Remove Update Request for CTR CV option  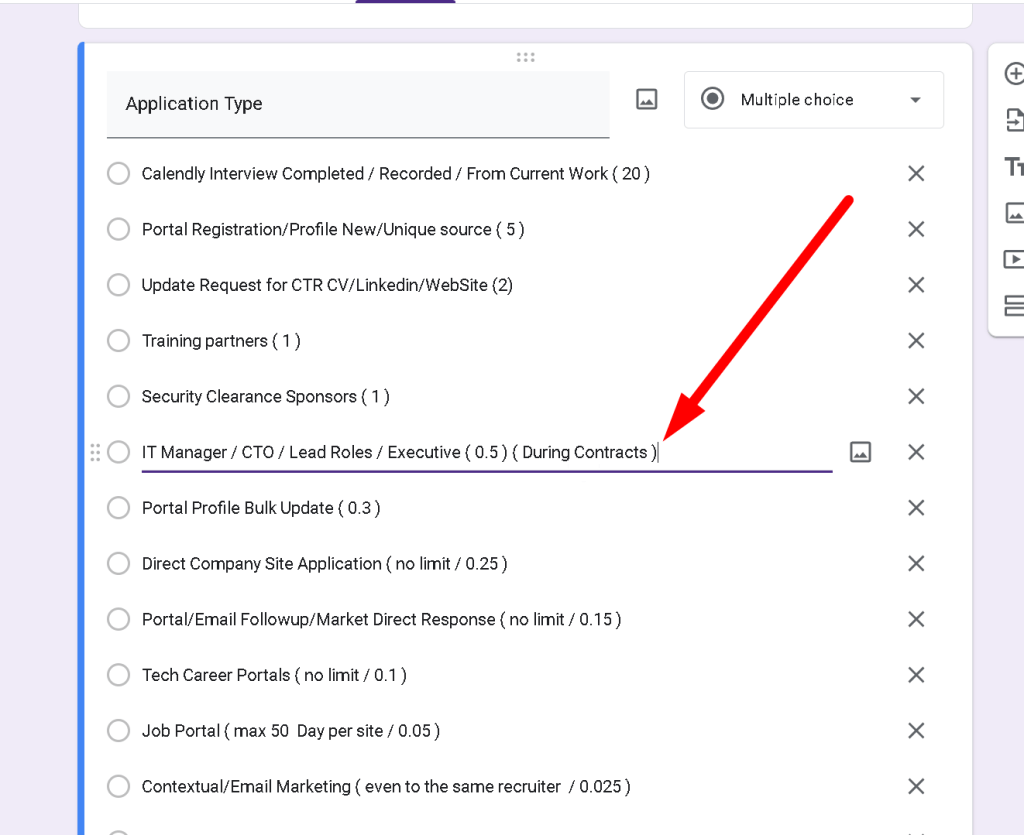tap(916, 285)
